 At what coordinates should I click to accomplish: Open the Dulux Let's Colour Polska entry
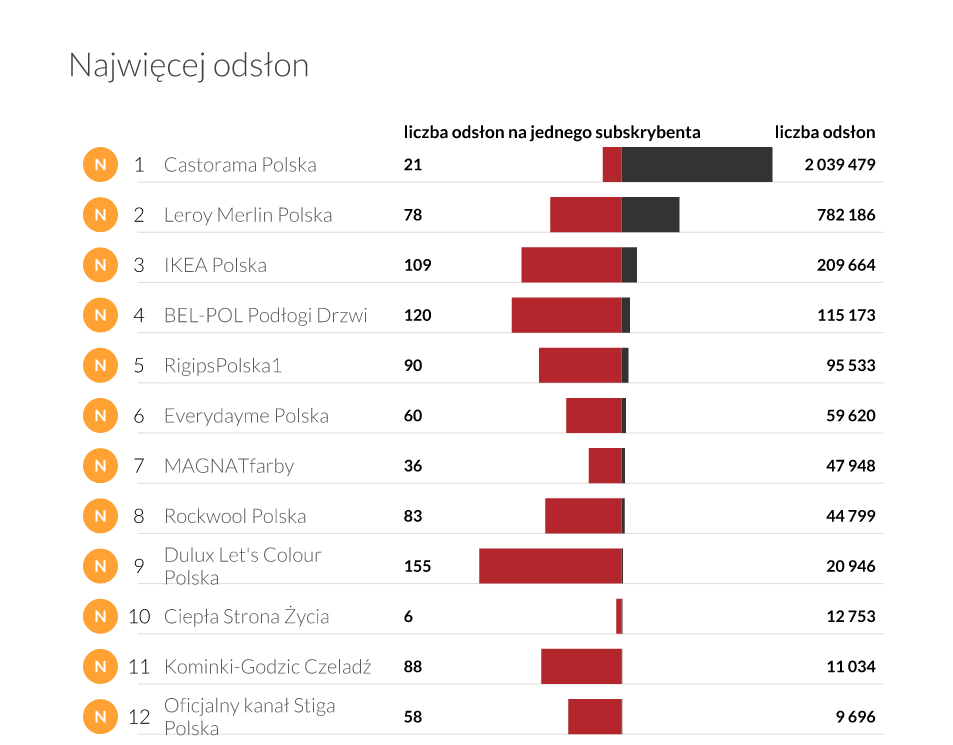[242, 566]
